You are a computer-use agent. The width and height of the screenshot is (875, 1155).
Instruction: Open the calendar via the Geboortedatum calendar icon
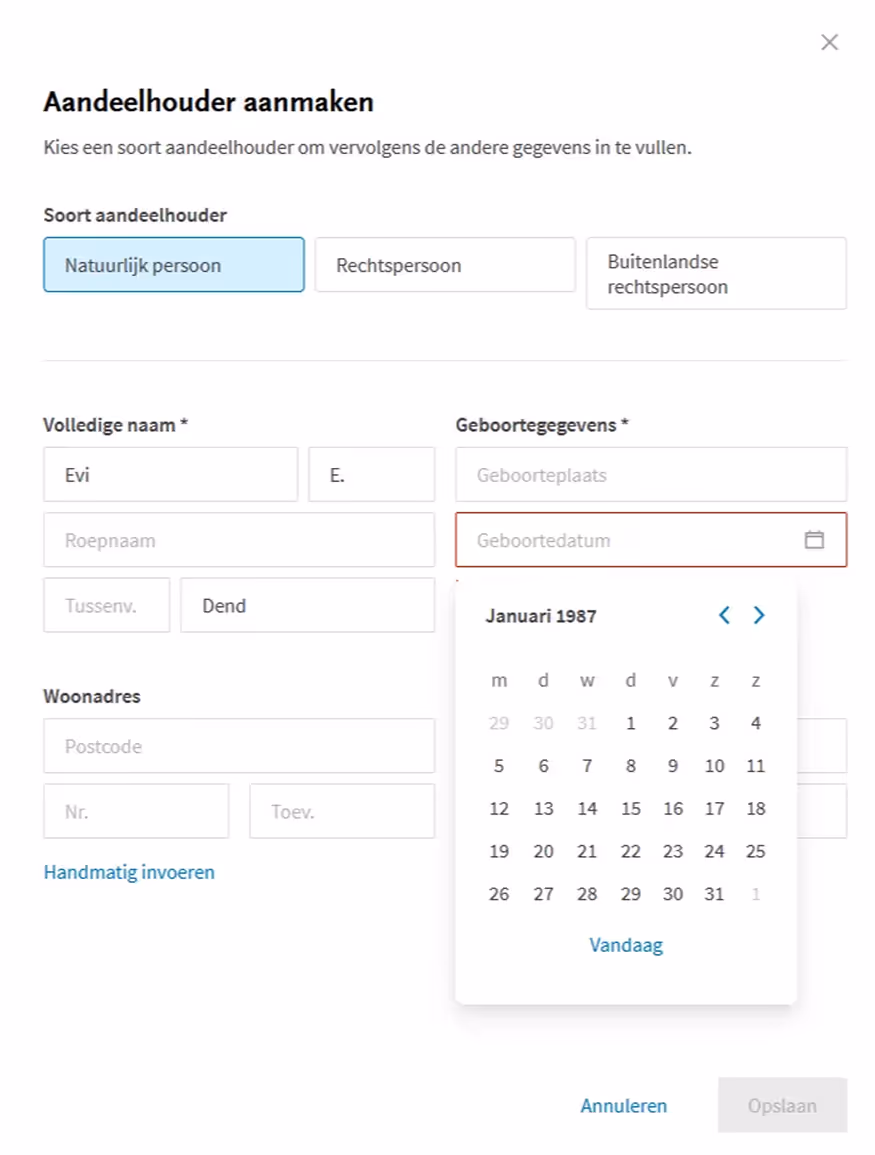click(x=817, y=540)
